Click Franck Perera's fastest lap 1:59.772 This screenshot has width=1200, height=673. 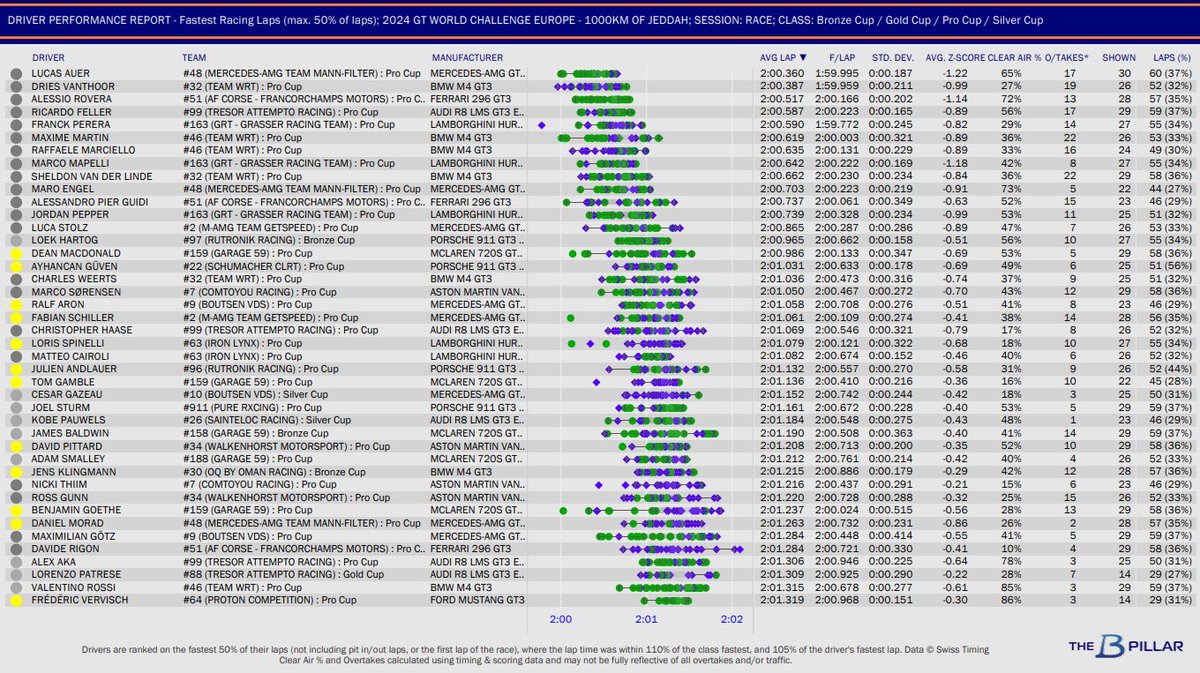834,124
